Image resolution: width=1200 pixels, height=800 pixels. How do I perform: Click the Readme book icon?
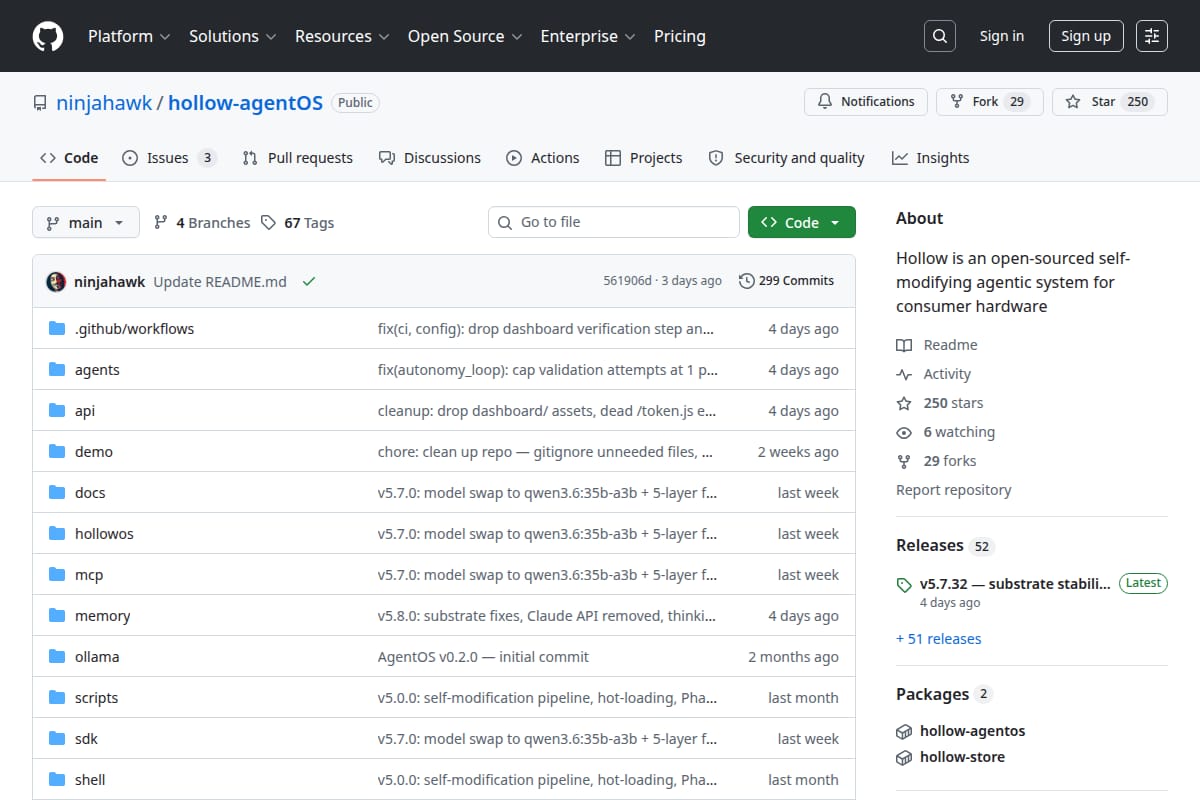tap(904, 345)
